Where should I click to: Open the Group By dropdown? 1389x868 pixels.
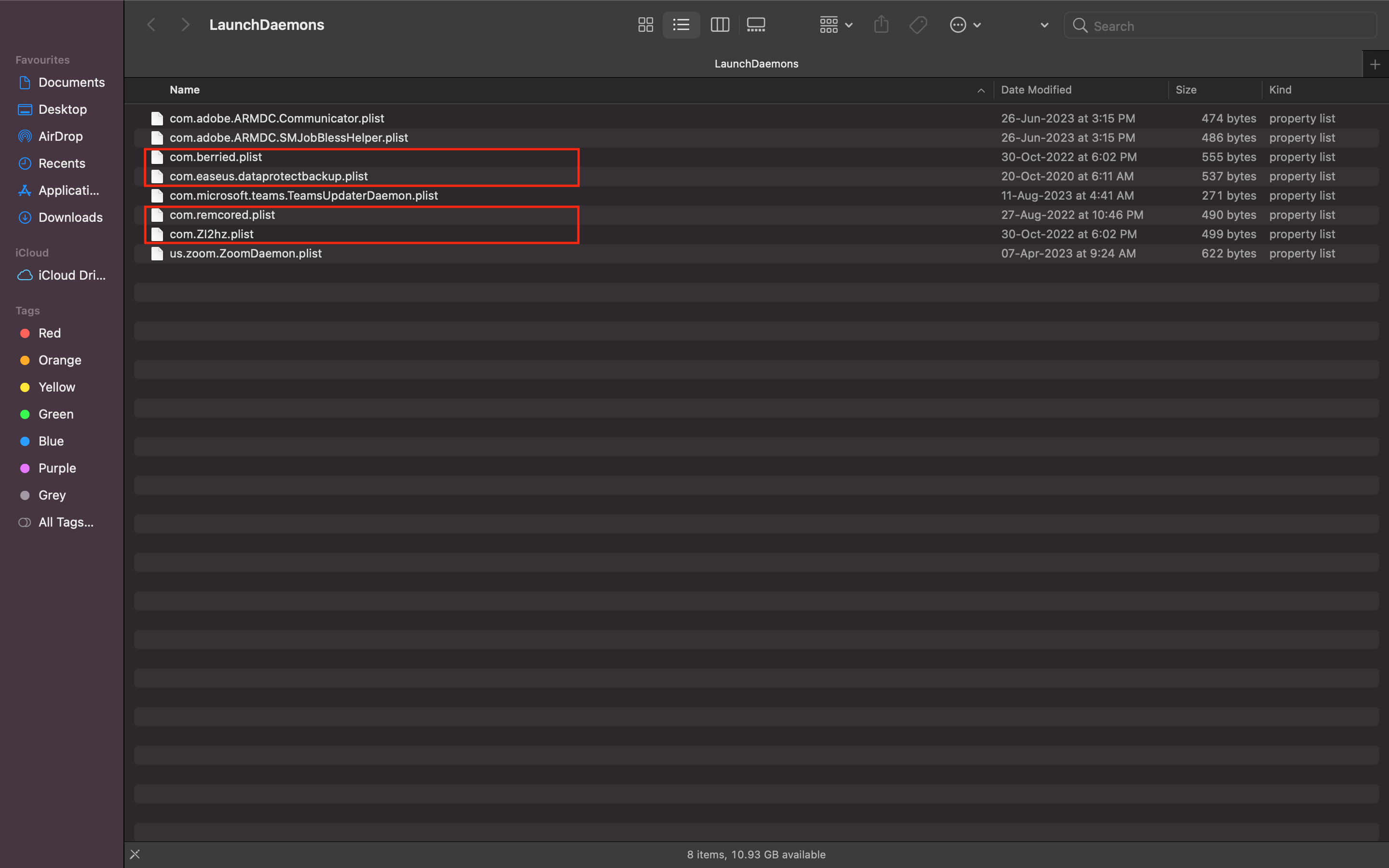point(836,25)
